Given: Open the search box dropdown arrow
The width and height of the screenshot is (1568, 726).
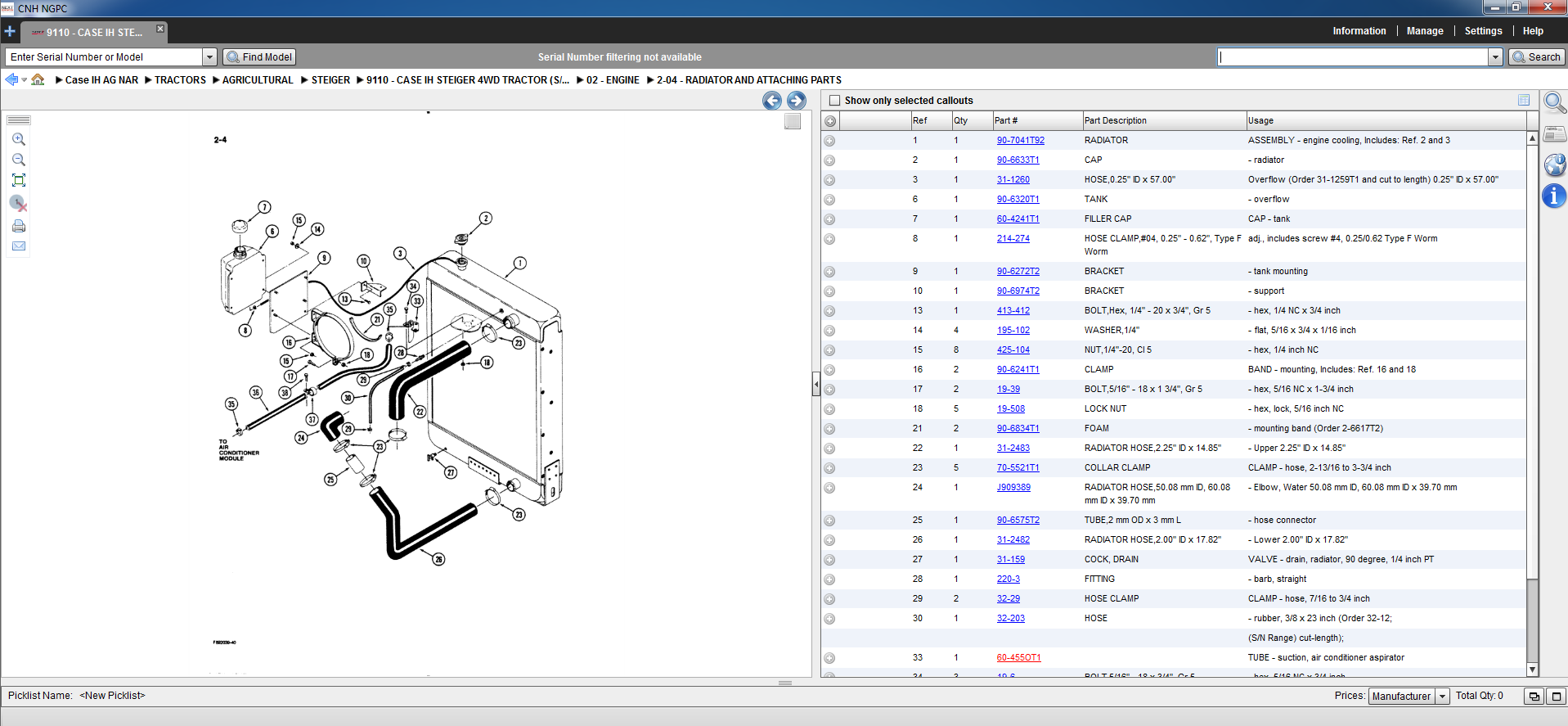Looking at the screenshot, I should click(1495, 57).
